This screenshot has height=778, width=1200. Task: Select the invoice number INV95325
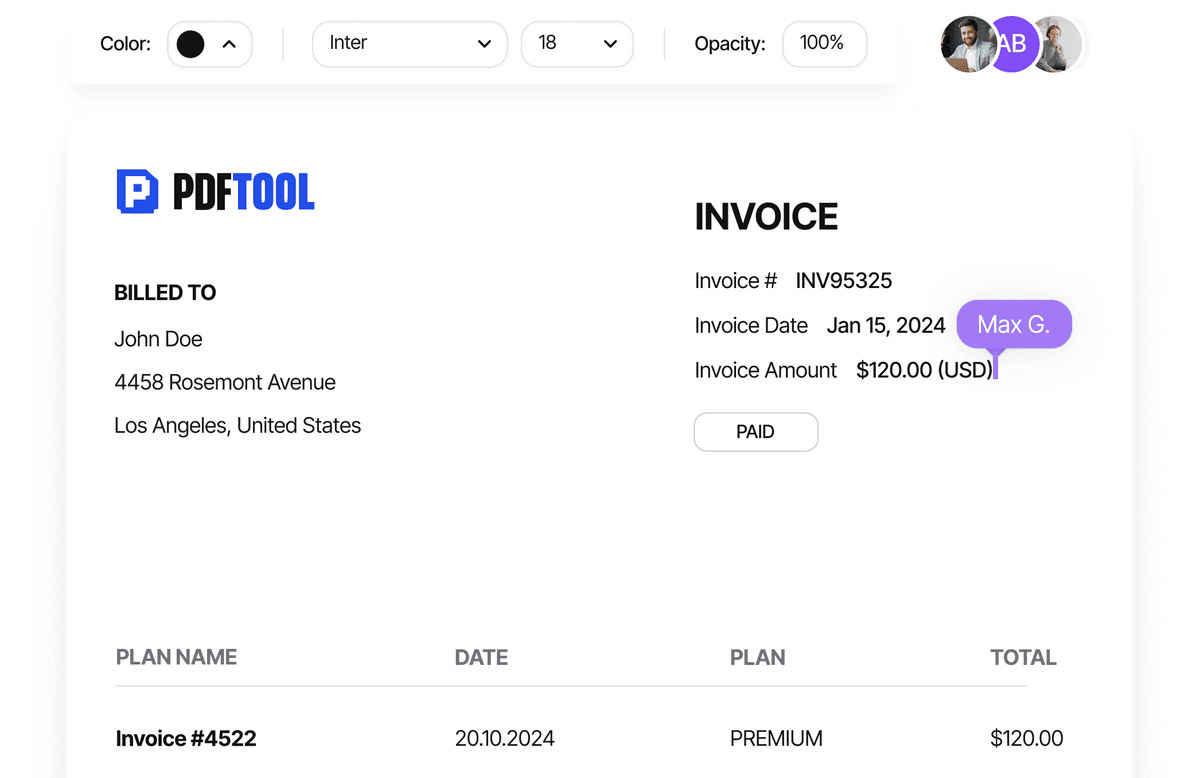(x=843, y=281)
